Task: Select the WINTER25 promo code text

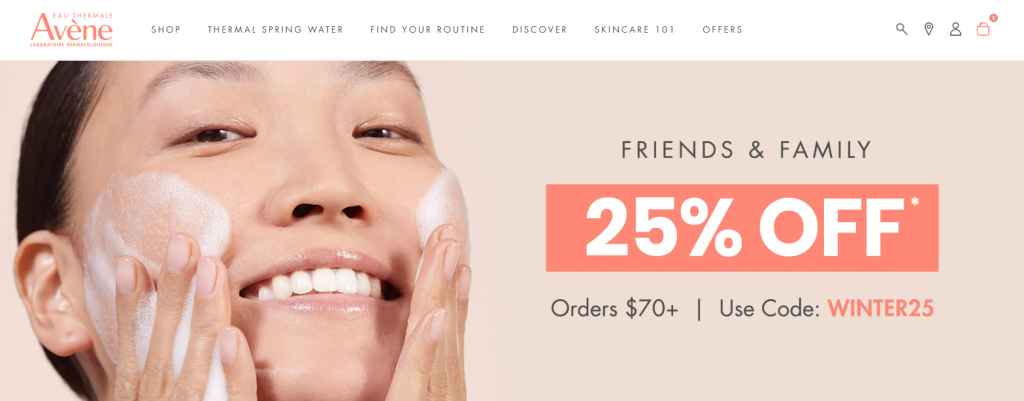Action: [880, 308]
